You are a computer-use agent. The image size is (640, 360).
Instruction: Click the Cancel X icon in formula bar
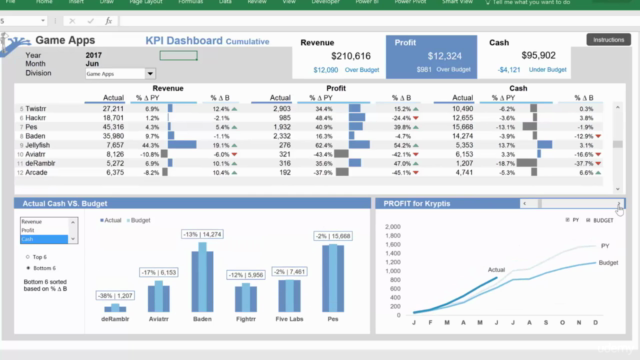[72, 21]
